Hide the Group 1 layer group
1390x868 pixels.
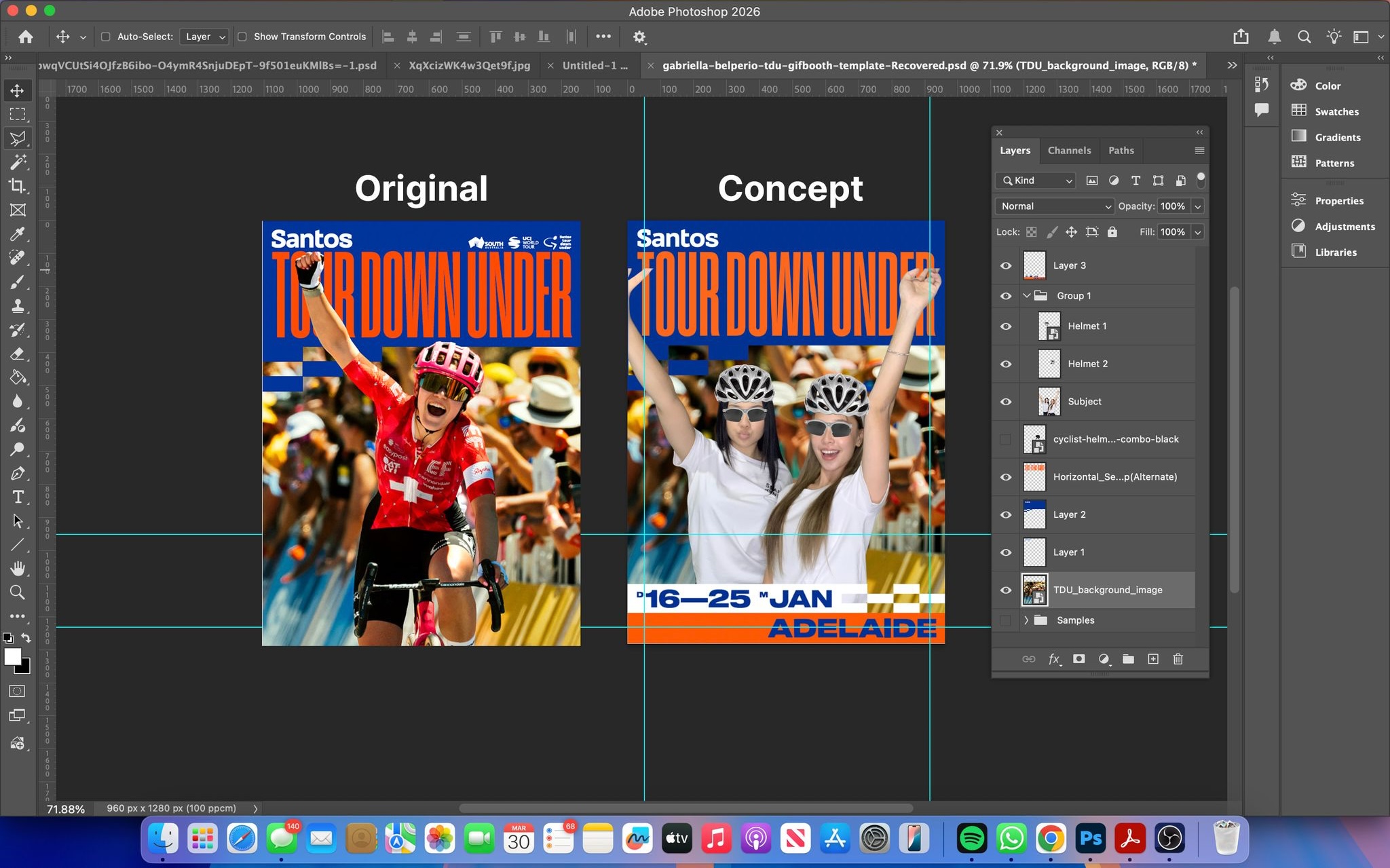pos(1006,296)
